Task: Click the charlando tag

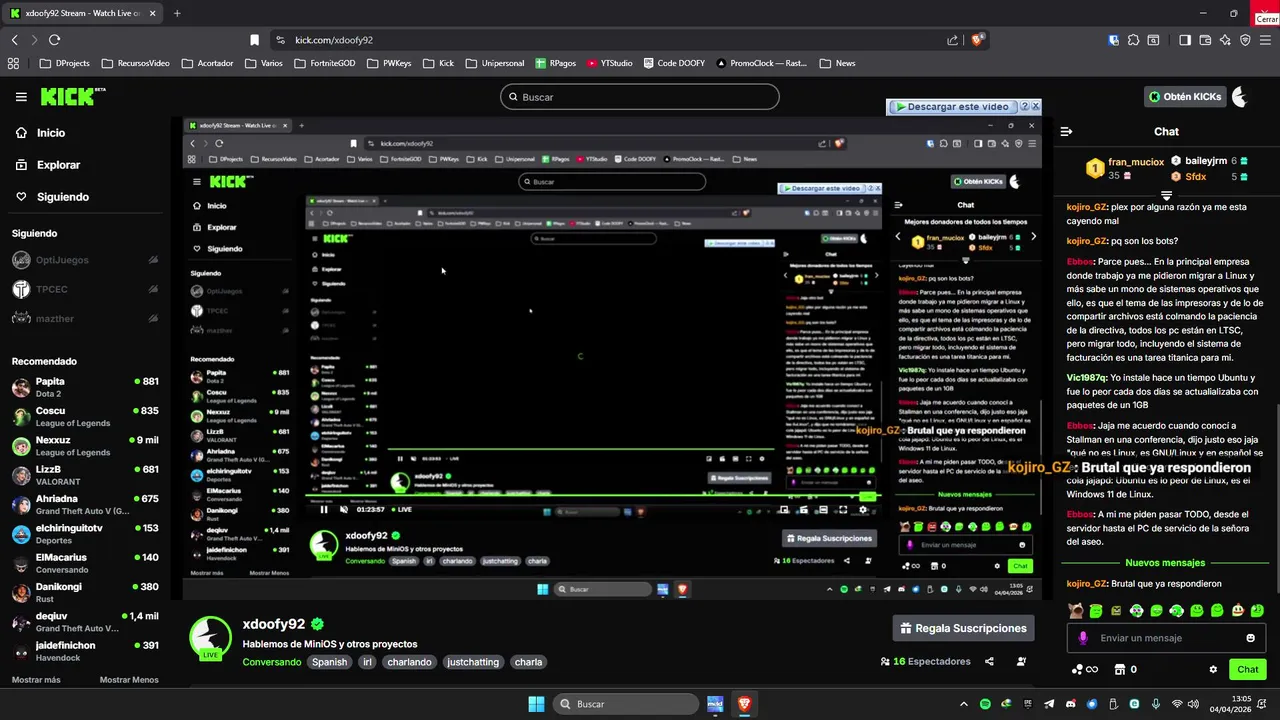Action: [x=409, y=662]
